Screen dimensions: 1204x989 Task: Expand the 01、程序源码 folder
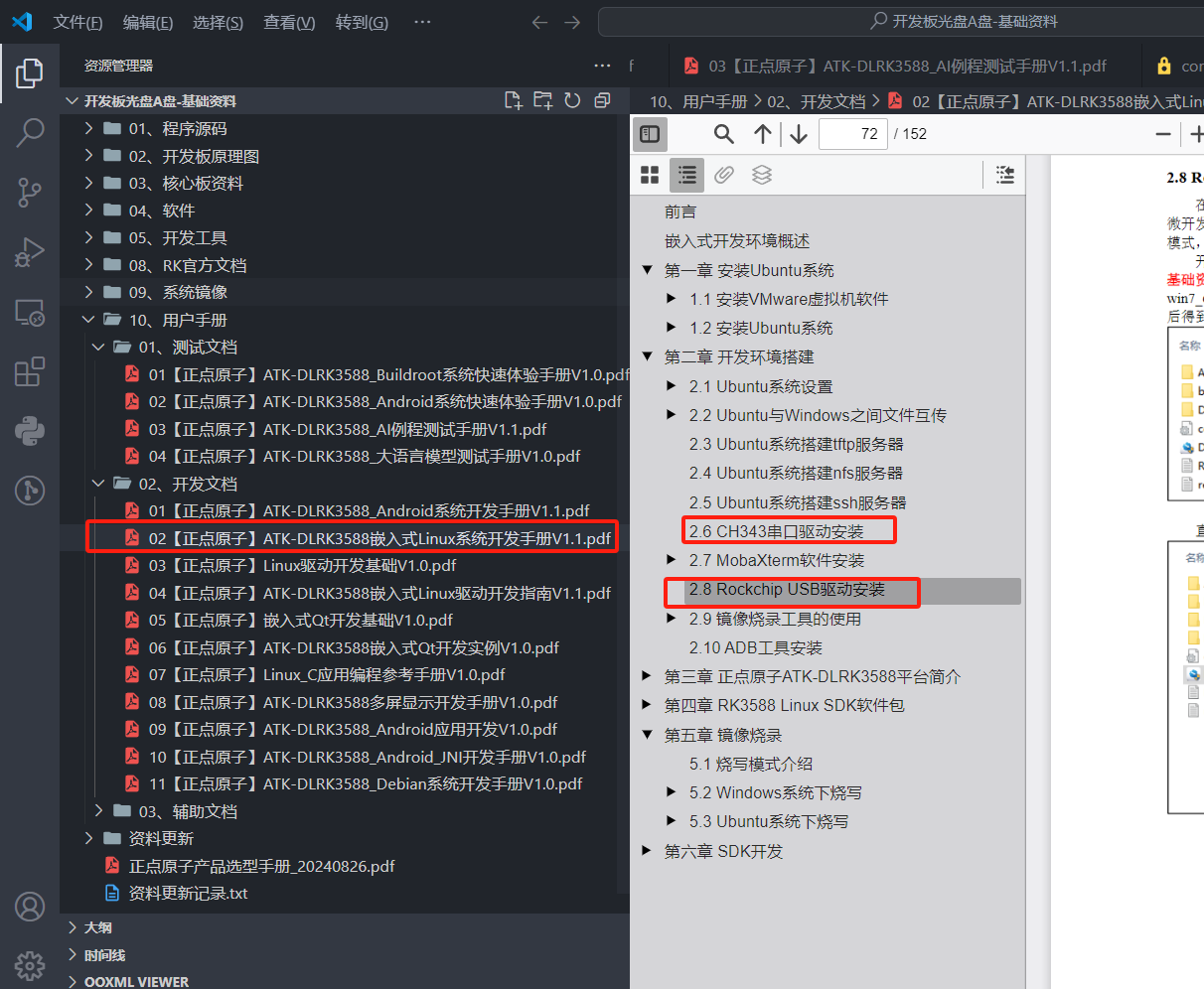[89, 128]
